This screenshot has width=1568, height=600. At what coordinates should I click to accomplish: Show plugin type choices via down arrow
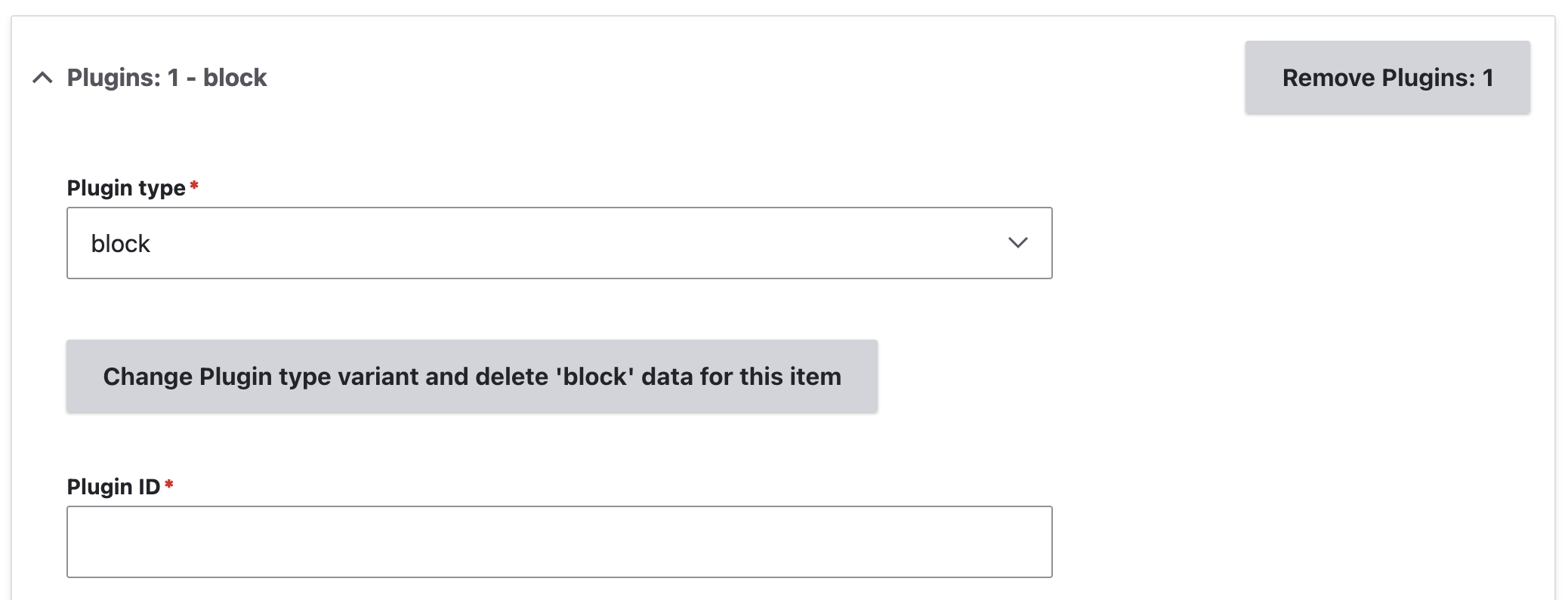[1017, 243]
